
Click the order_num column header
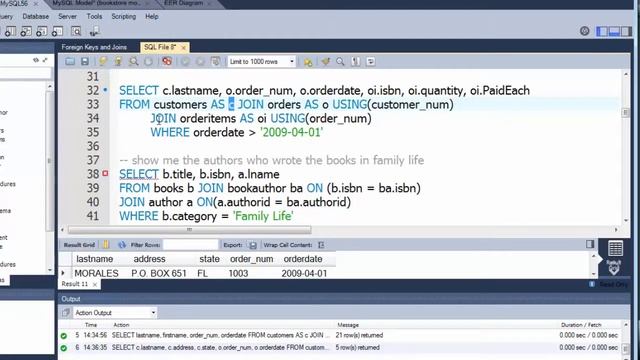(x=251, y=259)
